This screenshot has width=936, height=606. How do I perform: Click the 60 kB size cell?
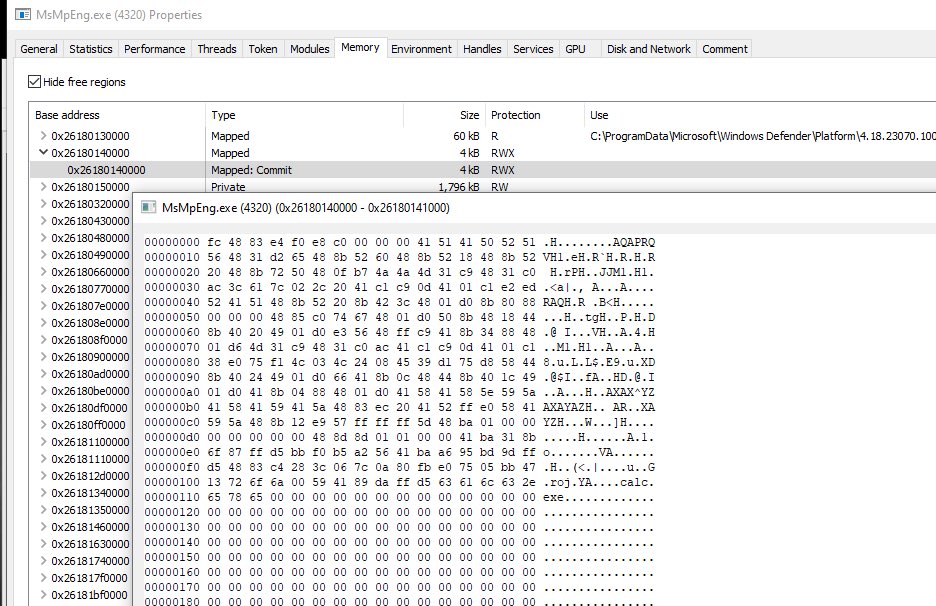click(466, 136)
